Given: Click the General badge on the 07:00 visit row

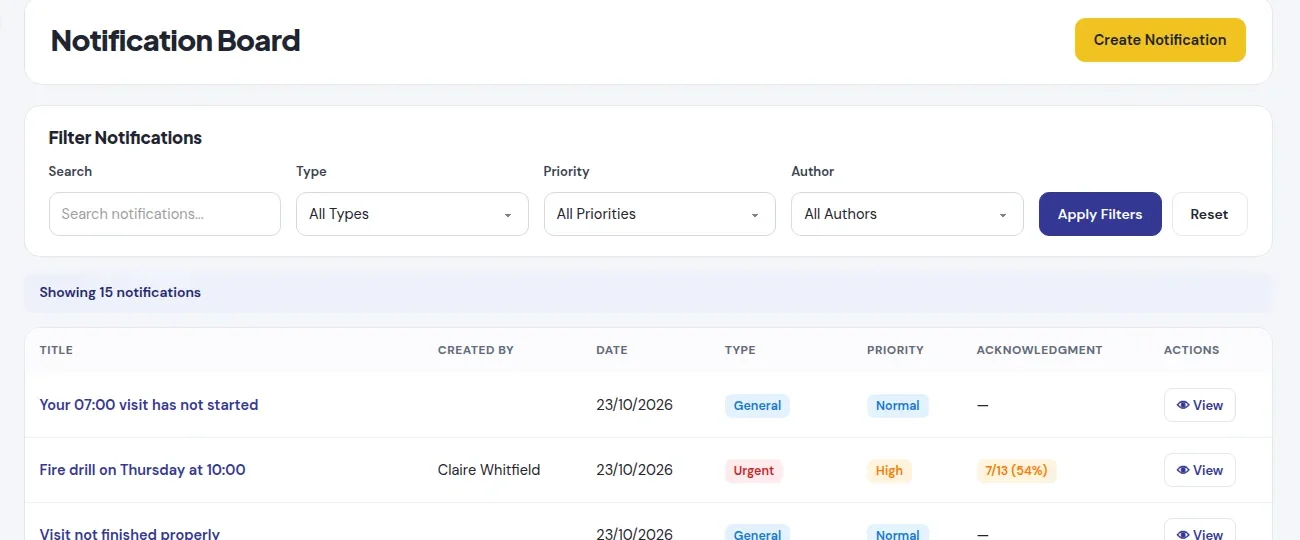Looking at the screenshot, I should coord(757,405).
